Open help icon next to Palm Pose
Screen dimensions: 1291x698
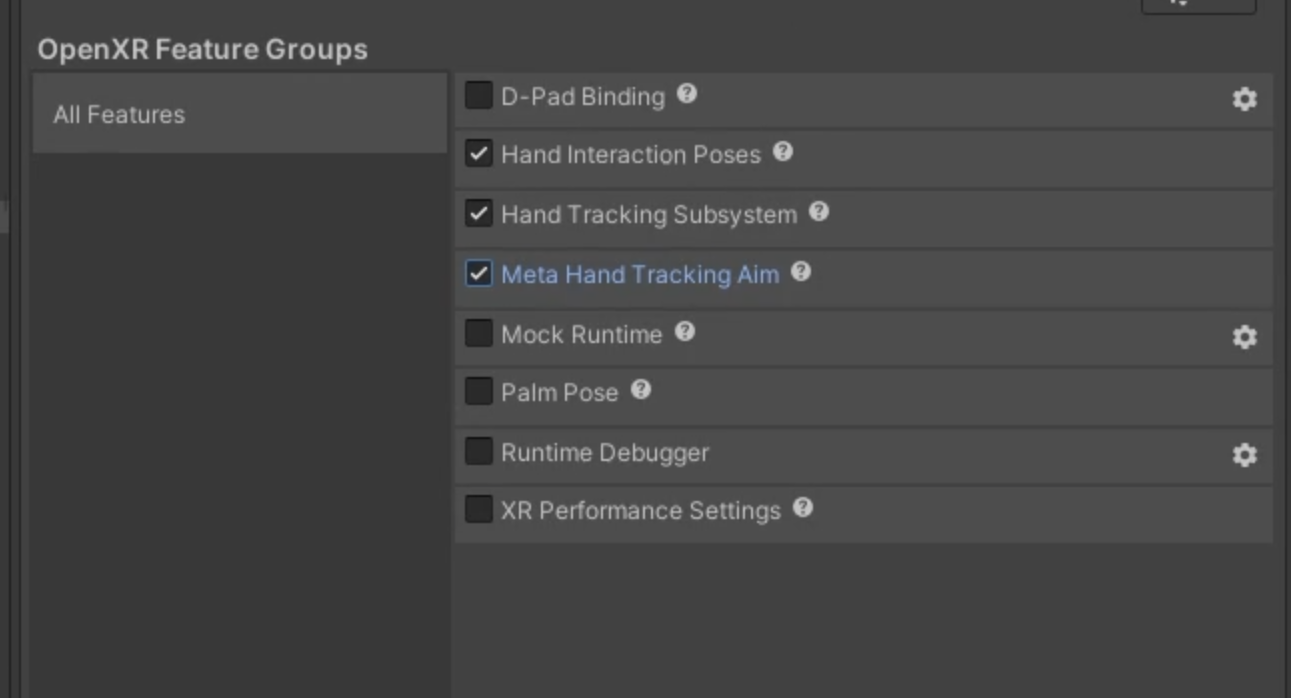coord(641,390)
